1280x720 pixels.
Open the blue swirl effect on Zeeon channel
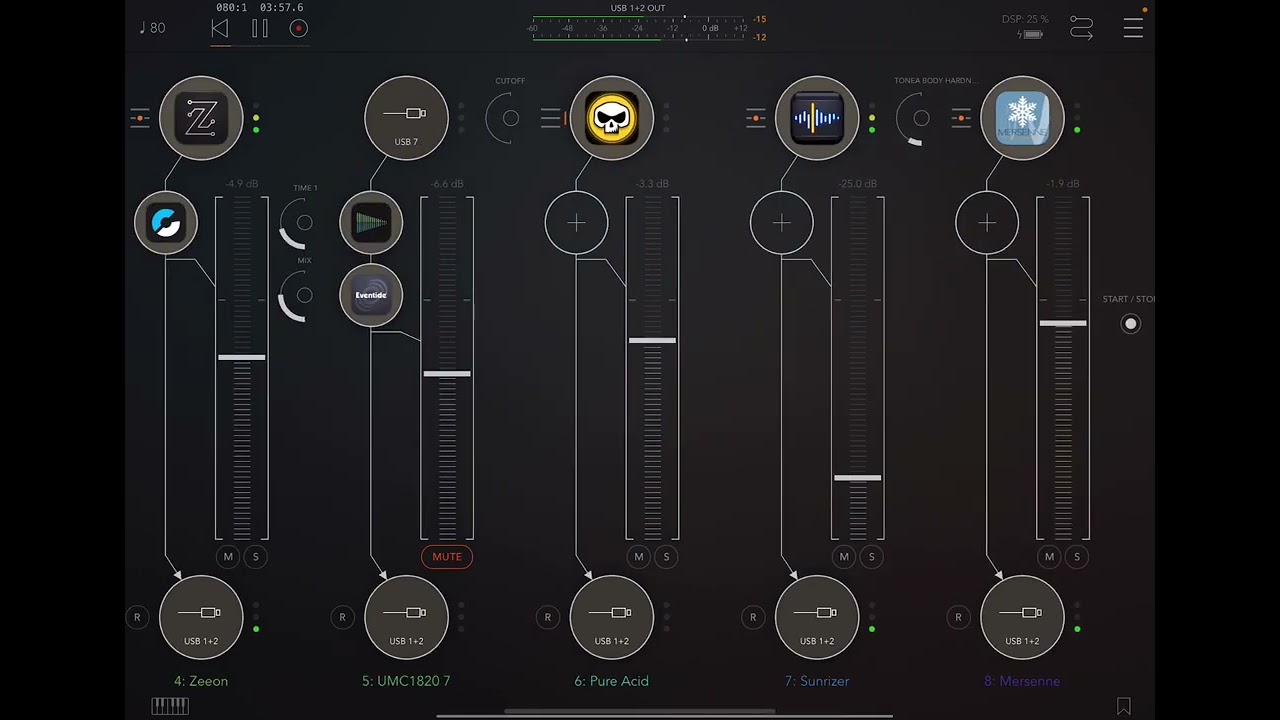(x=166, y=223)
